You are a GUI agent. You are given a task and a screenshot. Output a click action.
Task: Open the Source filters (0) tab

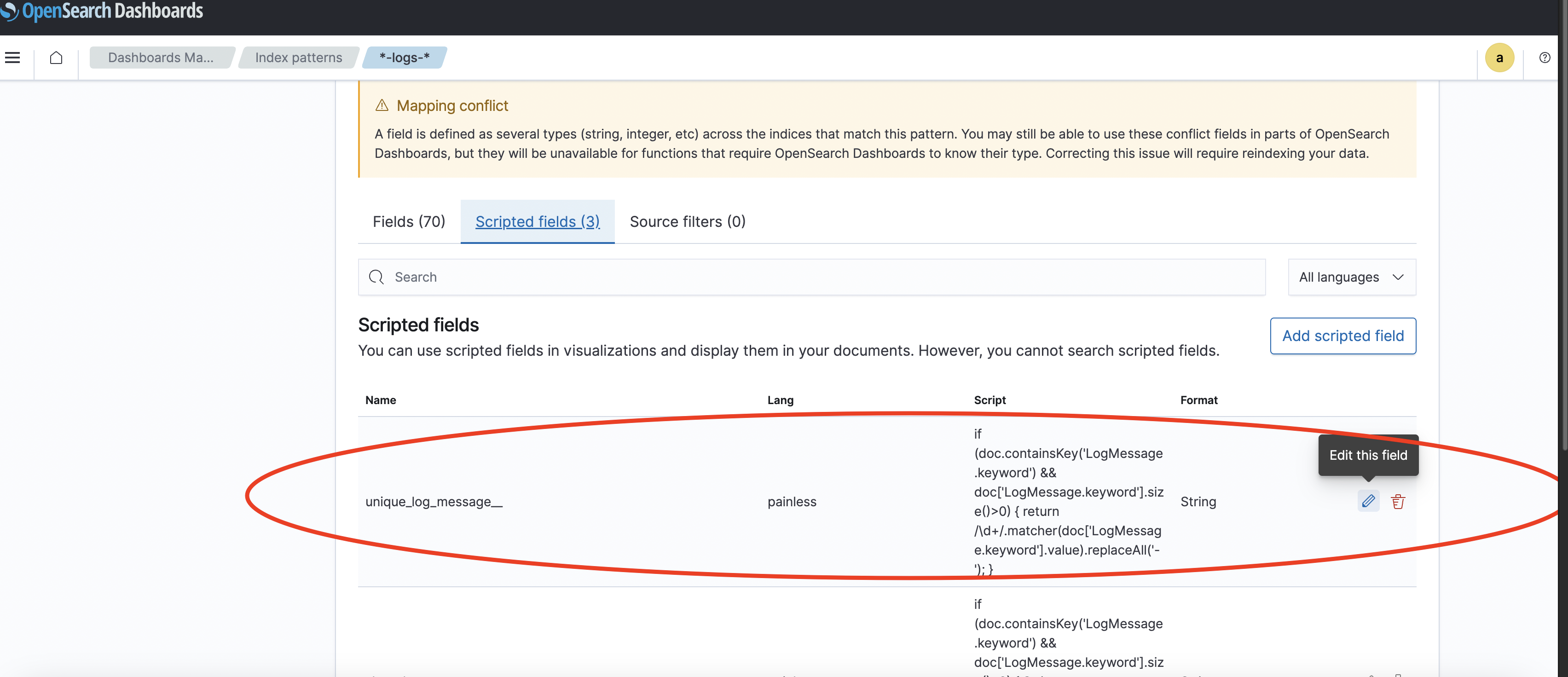pyautogui.click(x=687, y=221)
